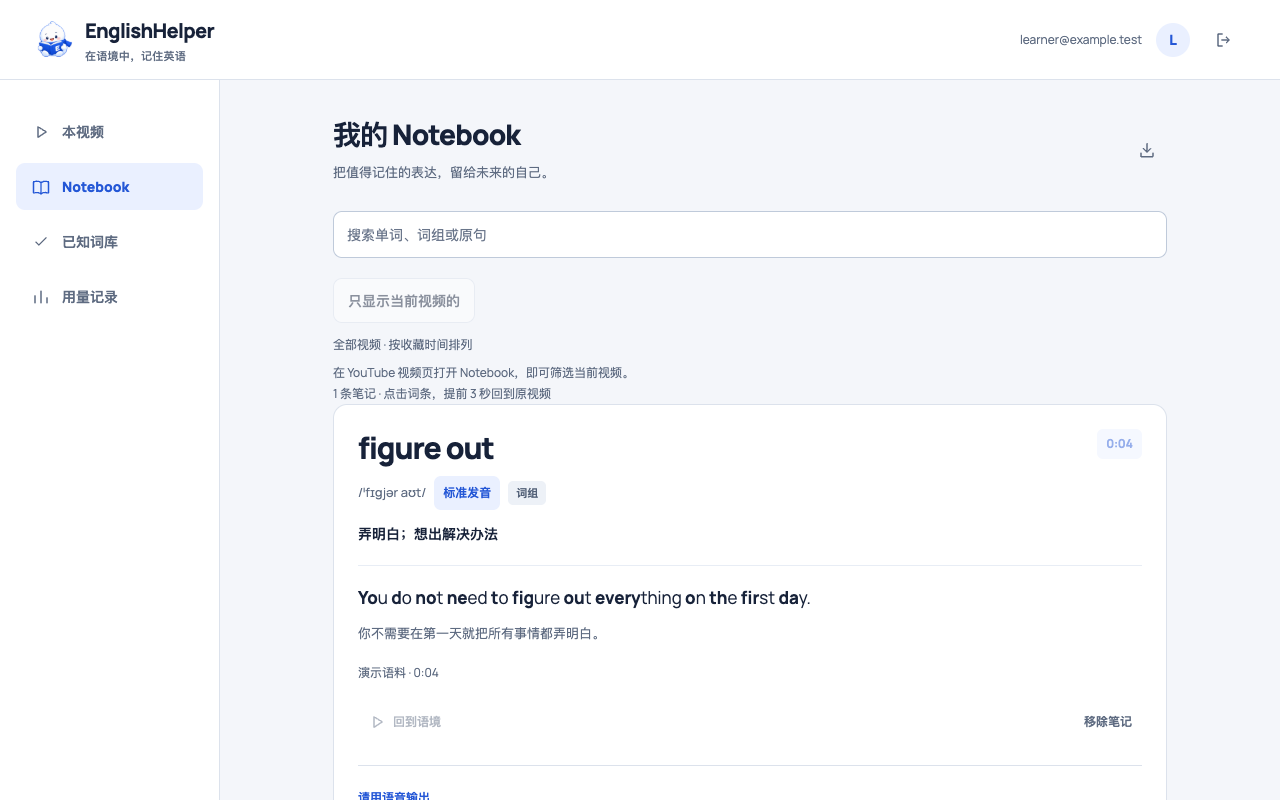This screenshot has width=1280, height=800.
Task: Click the learner@example.test account email
Action: [x=1081, y=40]
